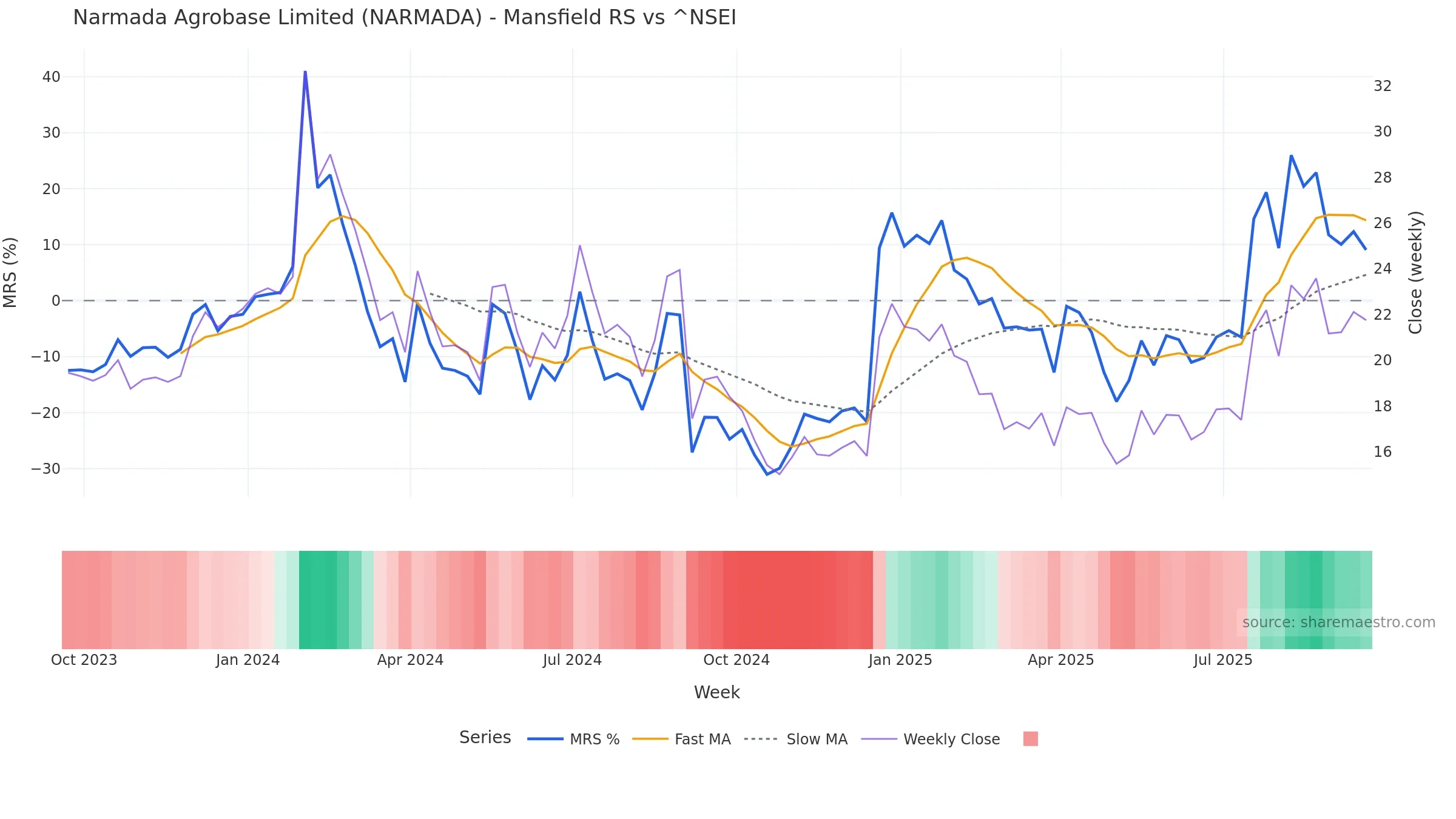Toggle the Fast MA legend entry

(681, 739)
